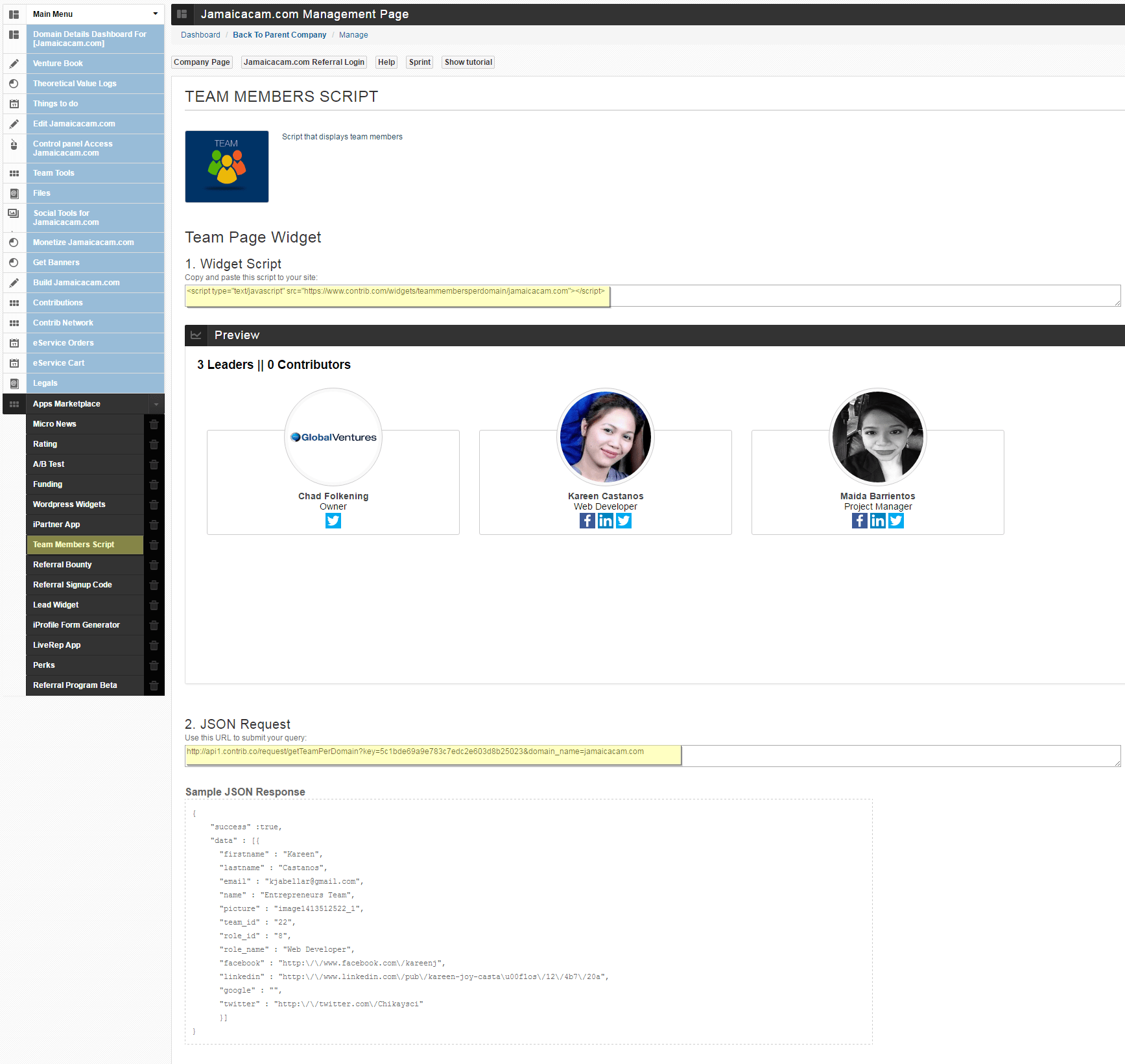The height and width of the screenshot is (1064, 1125).
Task: Open Venture Book menu item
Action: point(95,64)
